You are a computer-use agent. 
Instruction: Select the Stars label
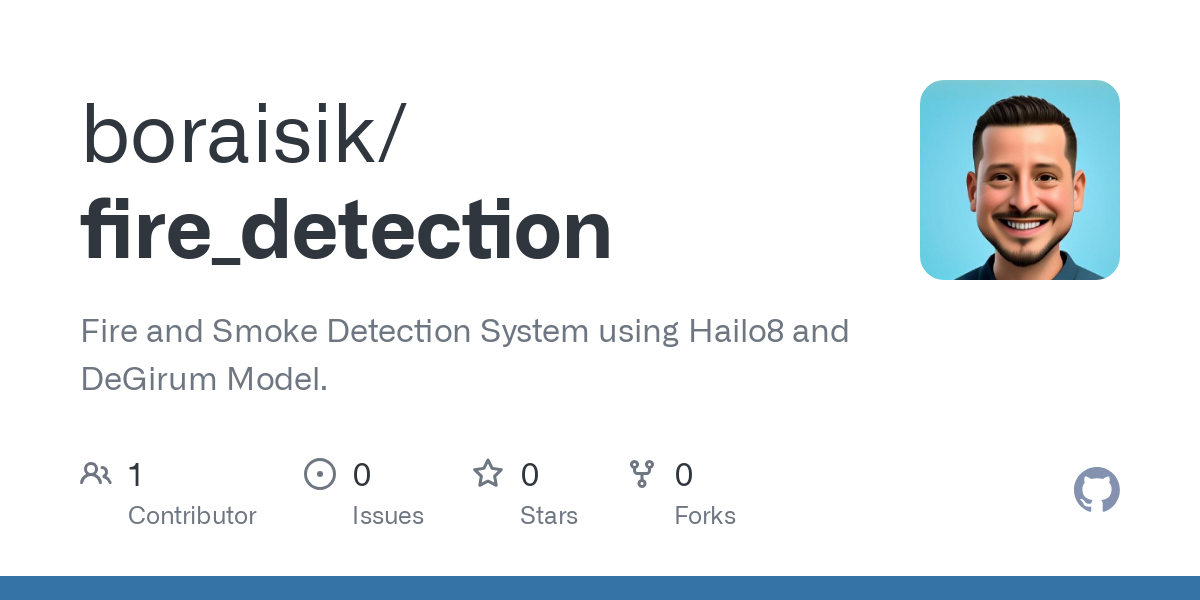(549, 516)
